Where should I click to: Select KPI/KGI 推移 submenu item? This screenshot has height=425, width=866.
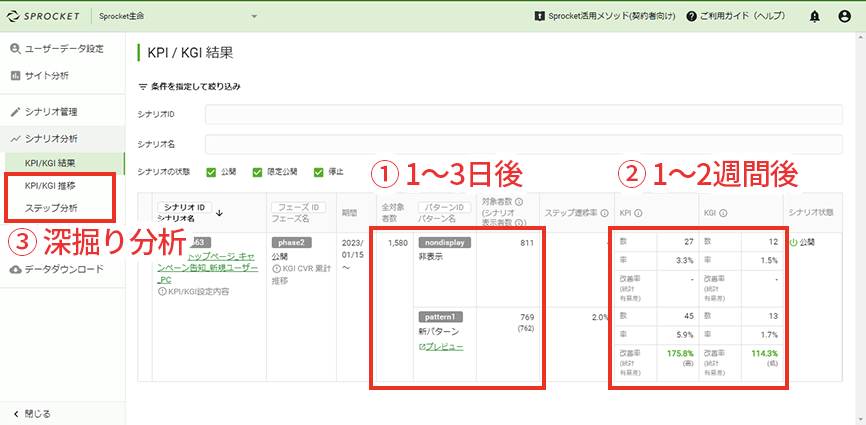tap(50, 186)
